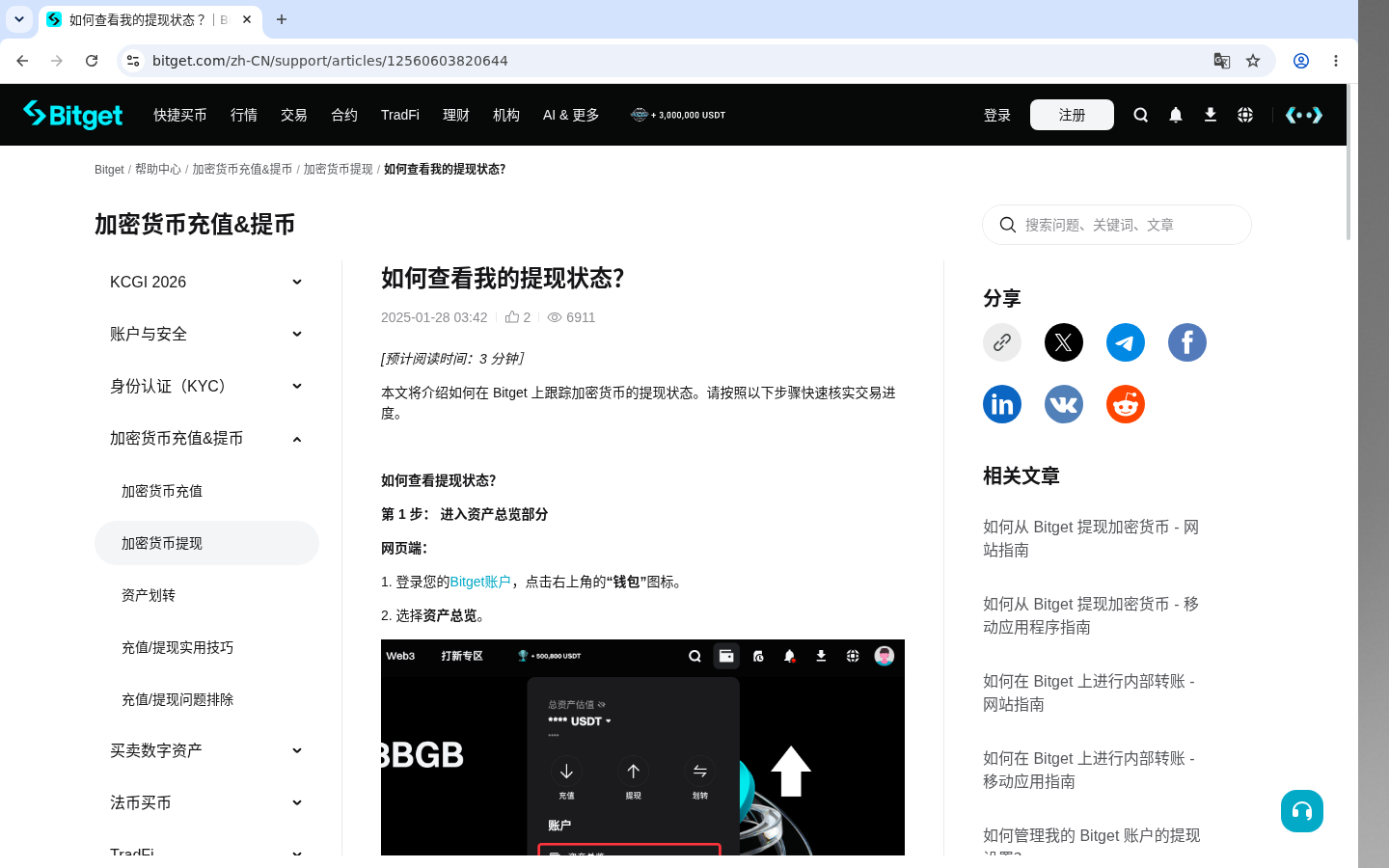Open AI & 更多 menu in navigation

[571, 115]
